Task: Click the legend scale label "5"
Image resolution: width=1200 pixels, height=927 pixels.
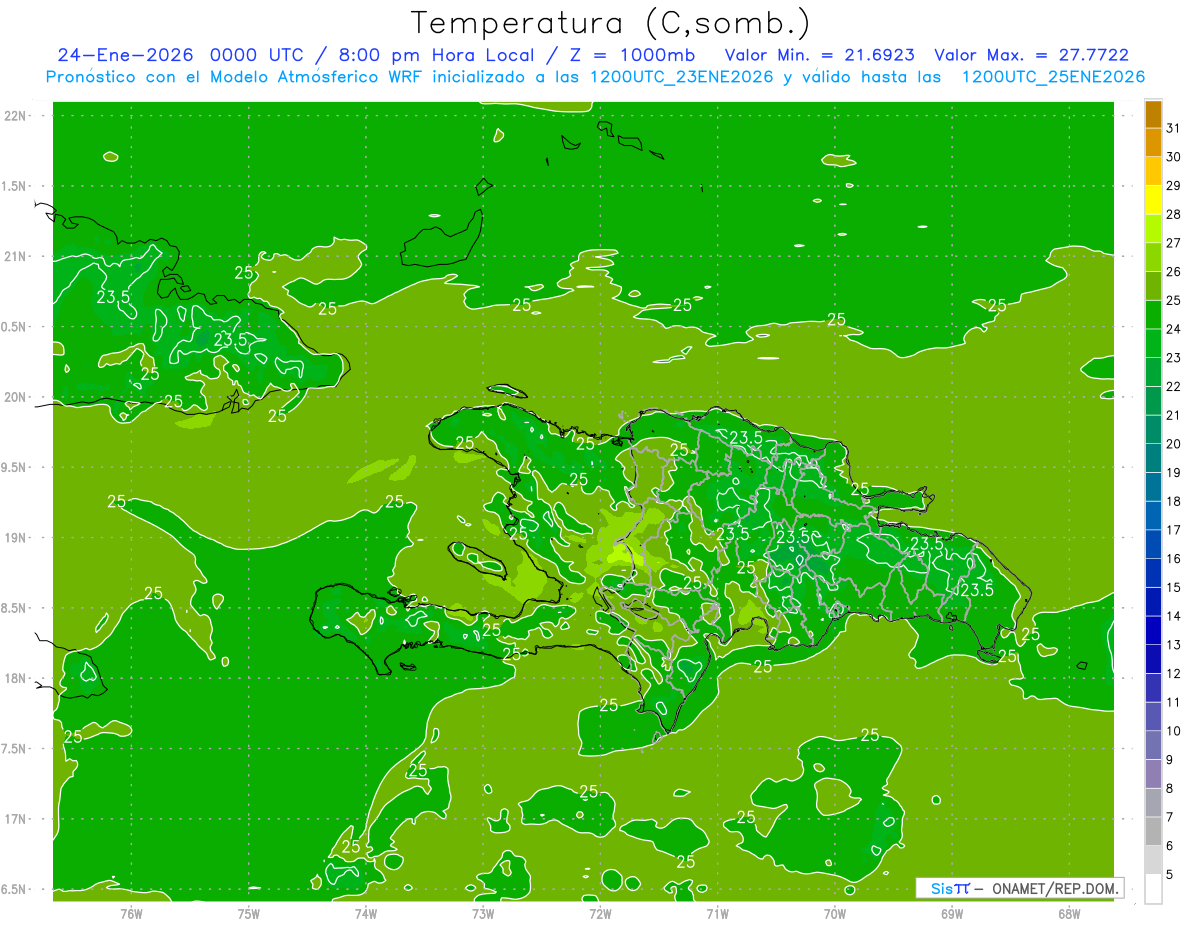Action: pos(1170,875)
